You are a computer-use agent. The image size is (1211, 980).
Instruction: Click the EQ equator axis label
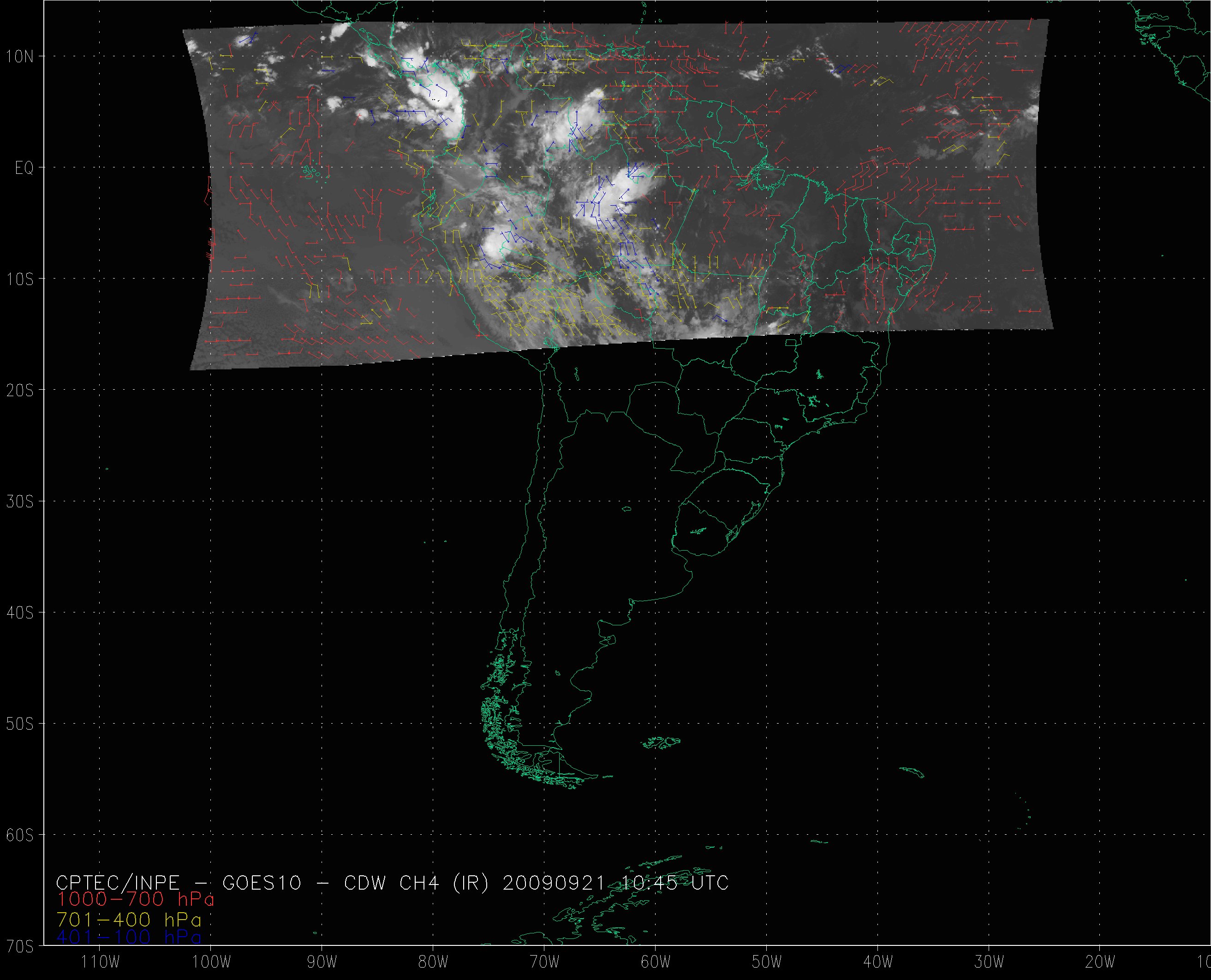tap(24, 168)
